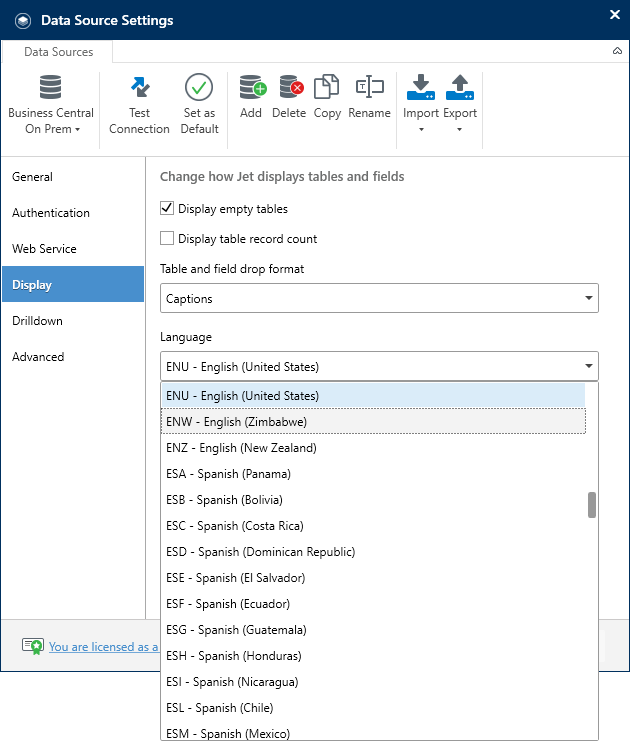Uncheck Display empty tables

pos(167,208)
